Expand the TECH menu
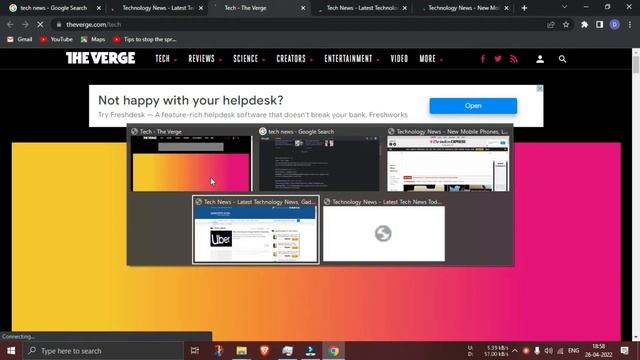Image resolution: width=640 pixels, height=360 pixels. tap(166, 59)
